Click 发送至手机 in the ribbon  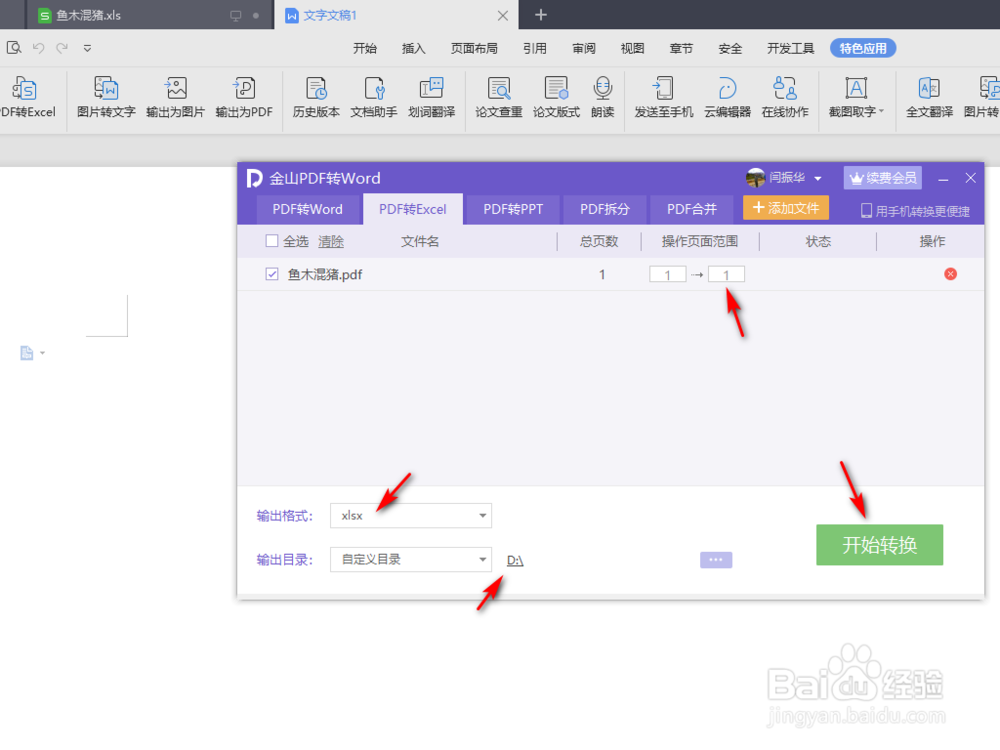tap(664, 97)
